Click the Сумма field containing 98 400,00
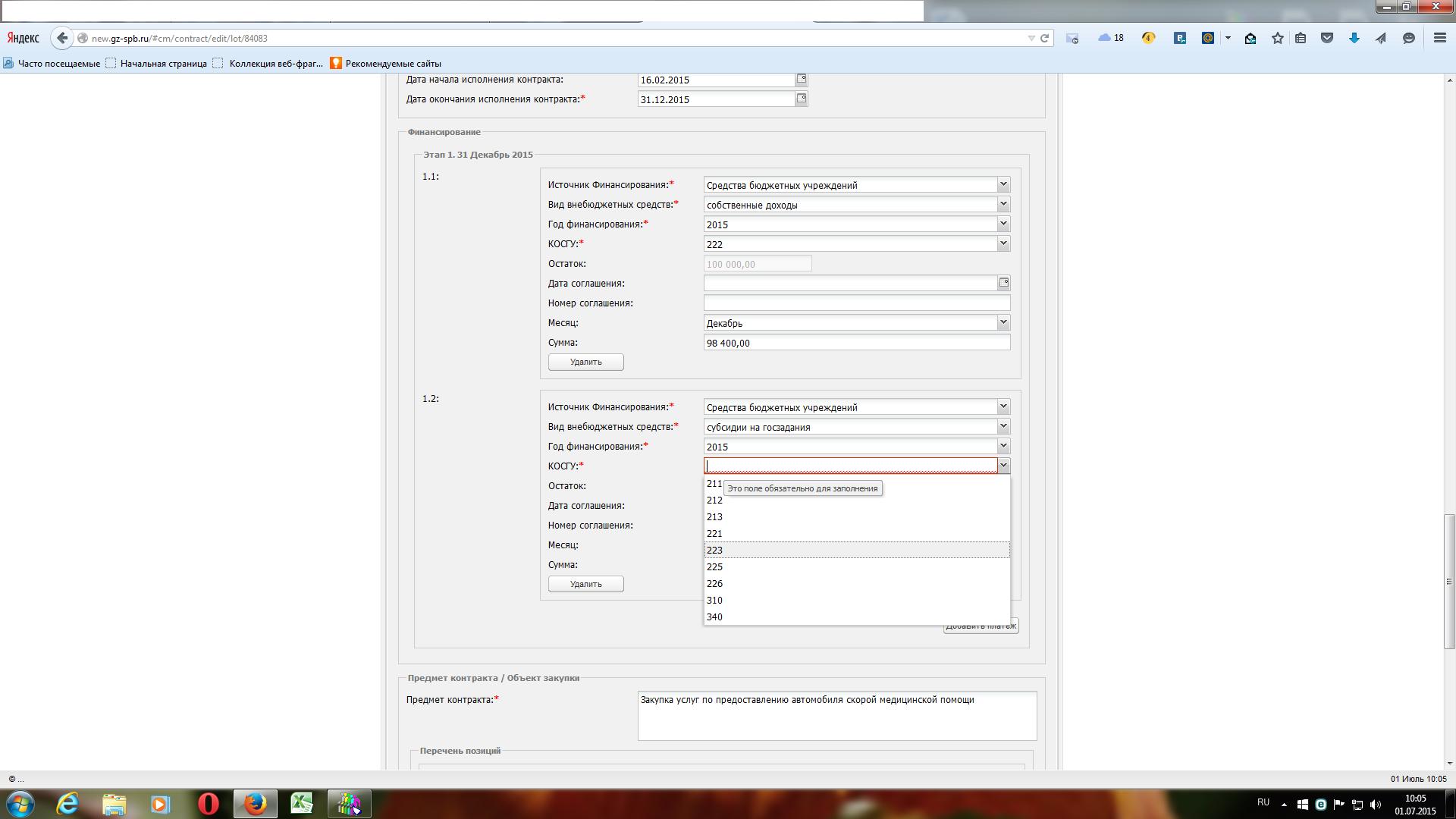The height and width of the screenshot is (819, 1456). coord(855,343)
